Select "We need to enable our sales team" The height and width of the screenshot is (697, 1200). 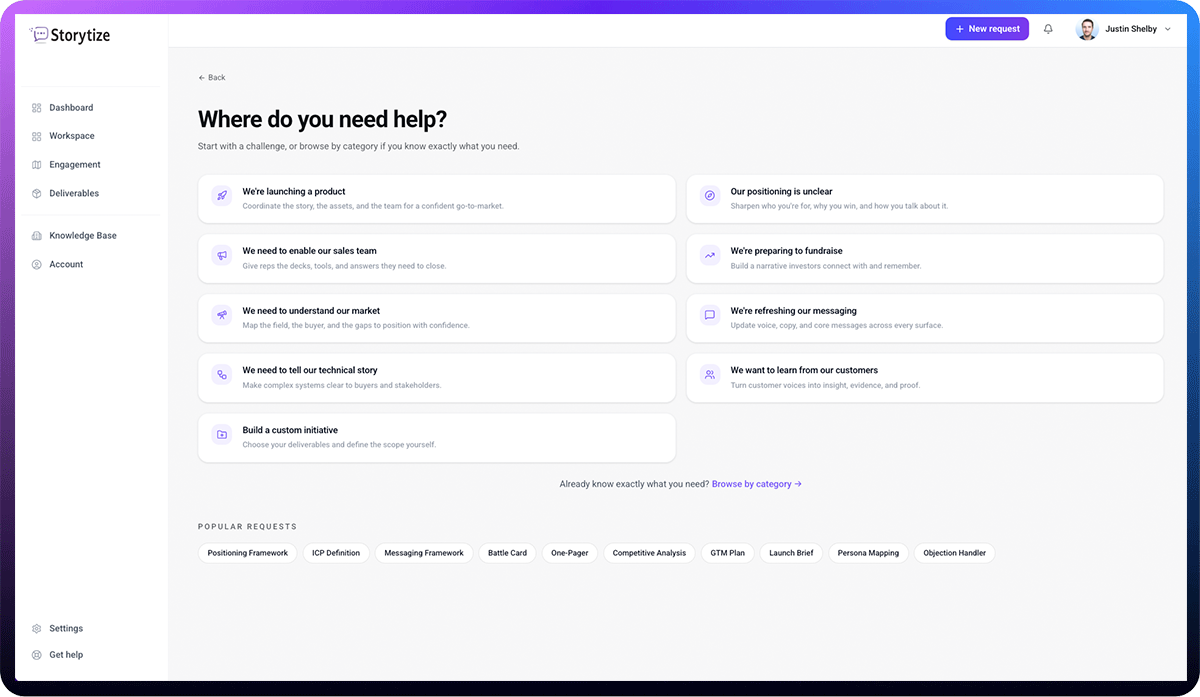click(309, 251)
